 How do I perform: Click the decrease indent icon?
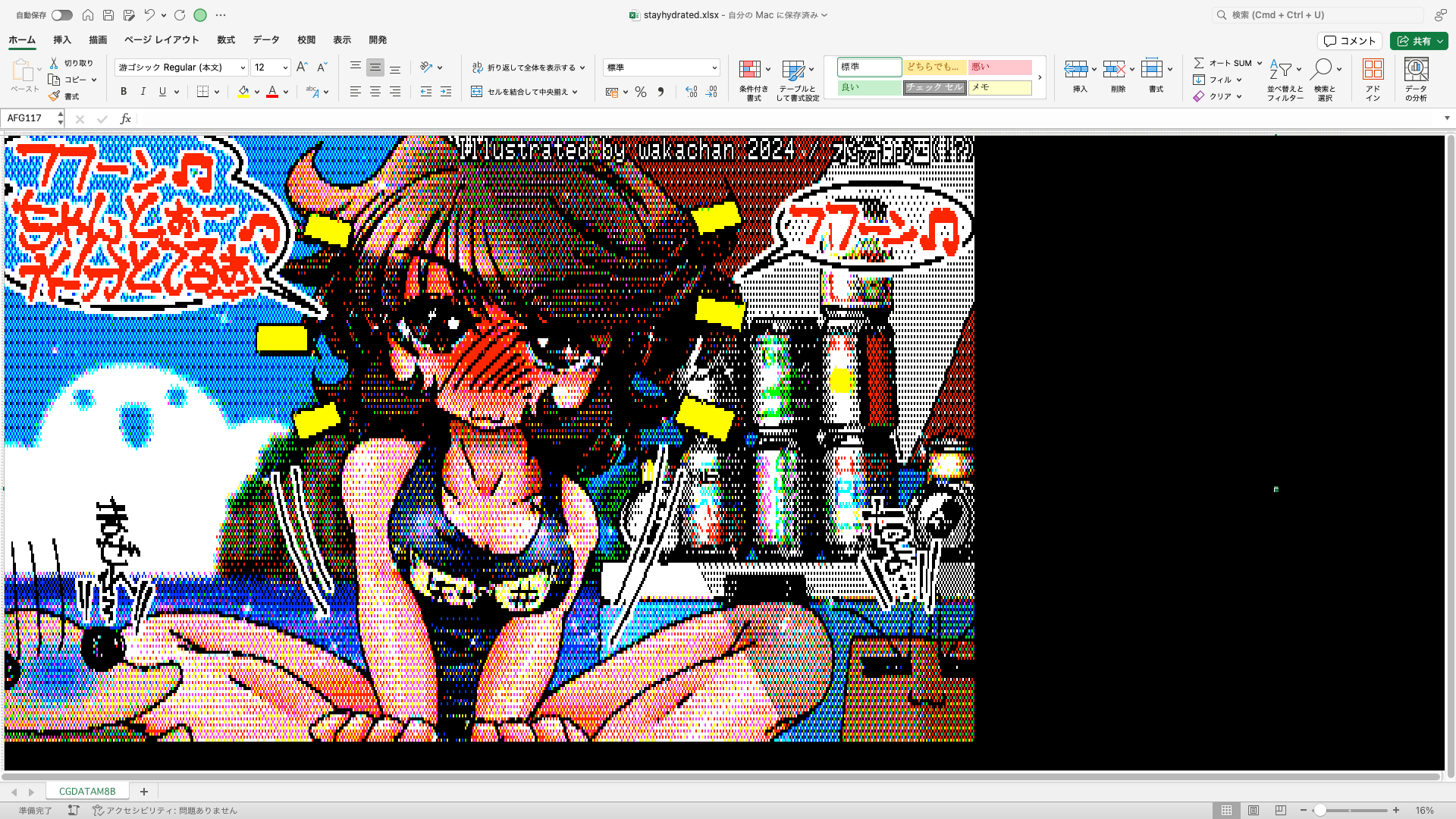(426, 92)
